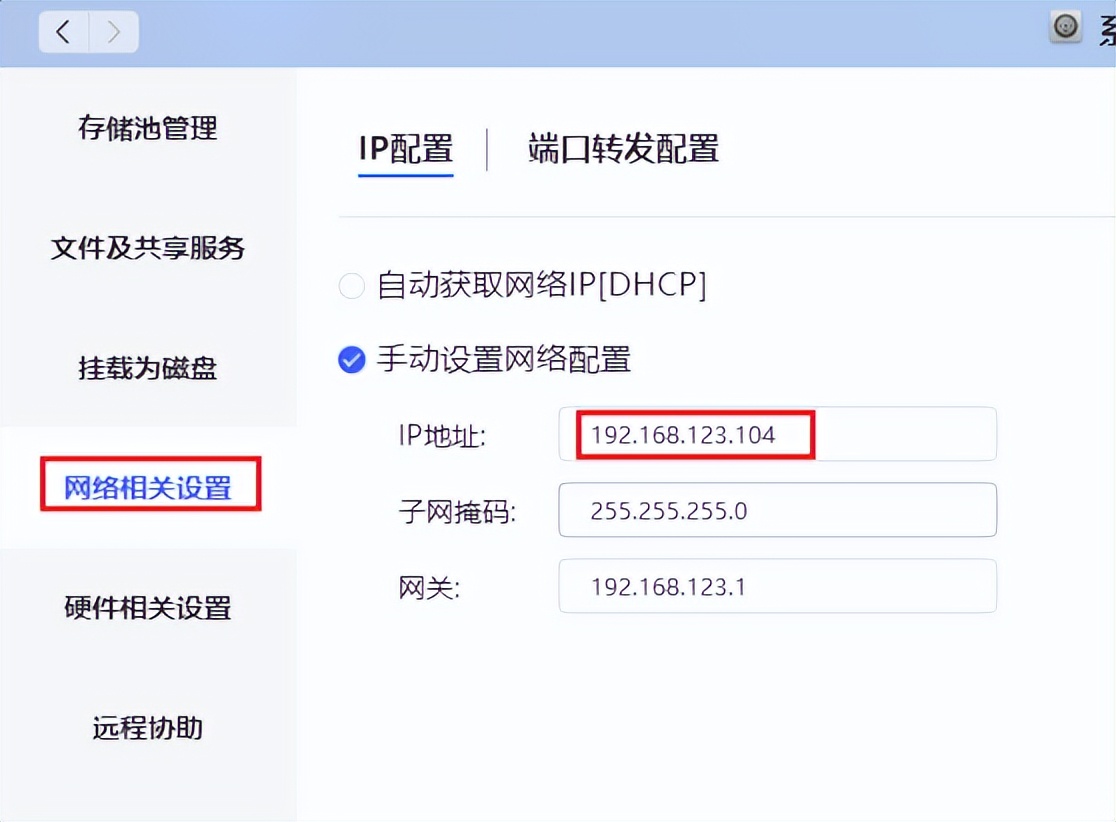Click the 网关 input field

(777, 586)
